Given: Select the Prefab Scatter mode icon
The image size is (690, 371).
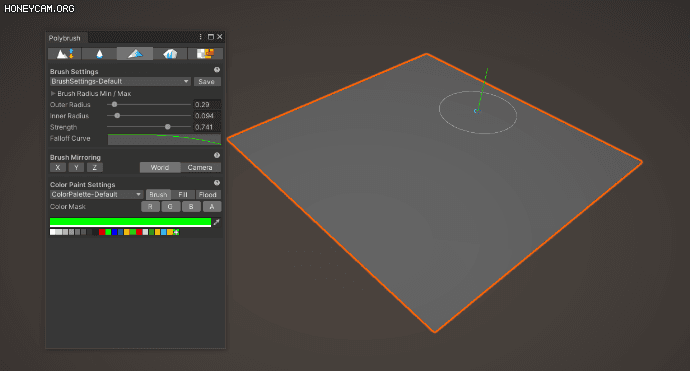Looking at the screenshot, I should click(x=170, y=54).
